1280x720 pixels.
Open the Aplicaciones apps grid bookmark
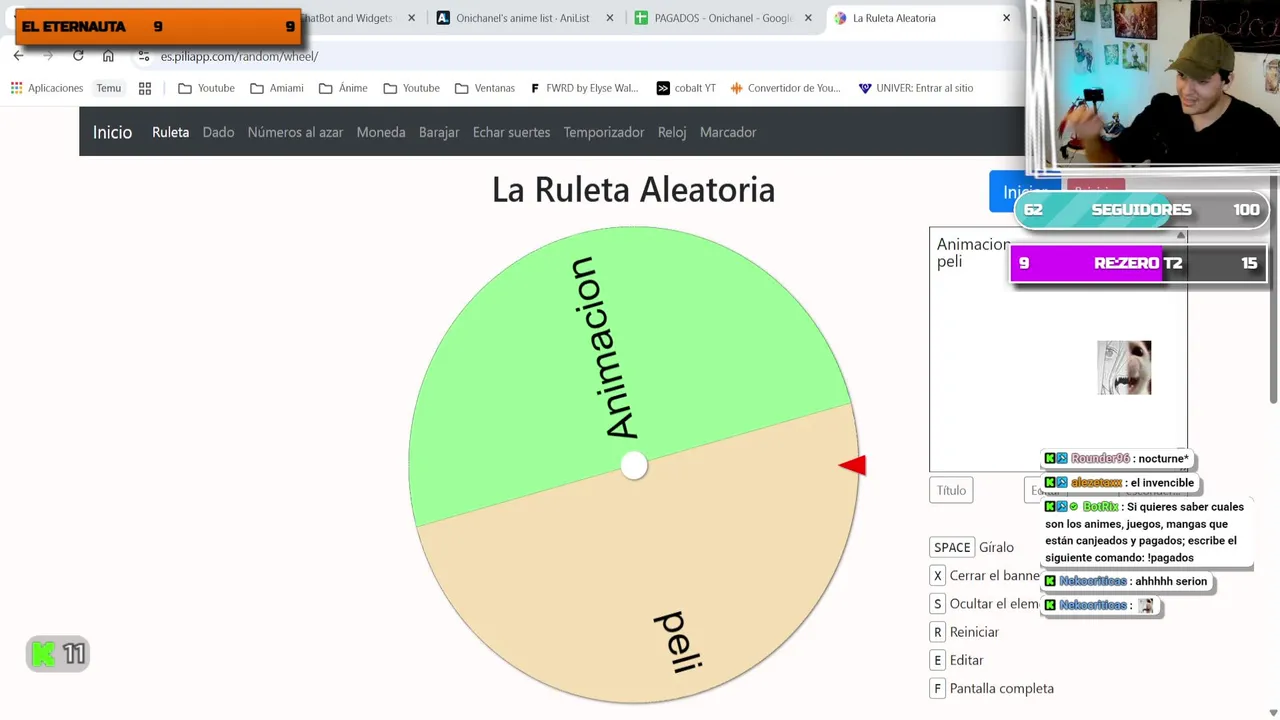[47, 88]
